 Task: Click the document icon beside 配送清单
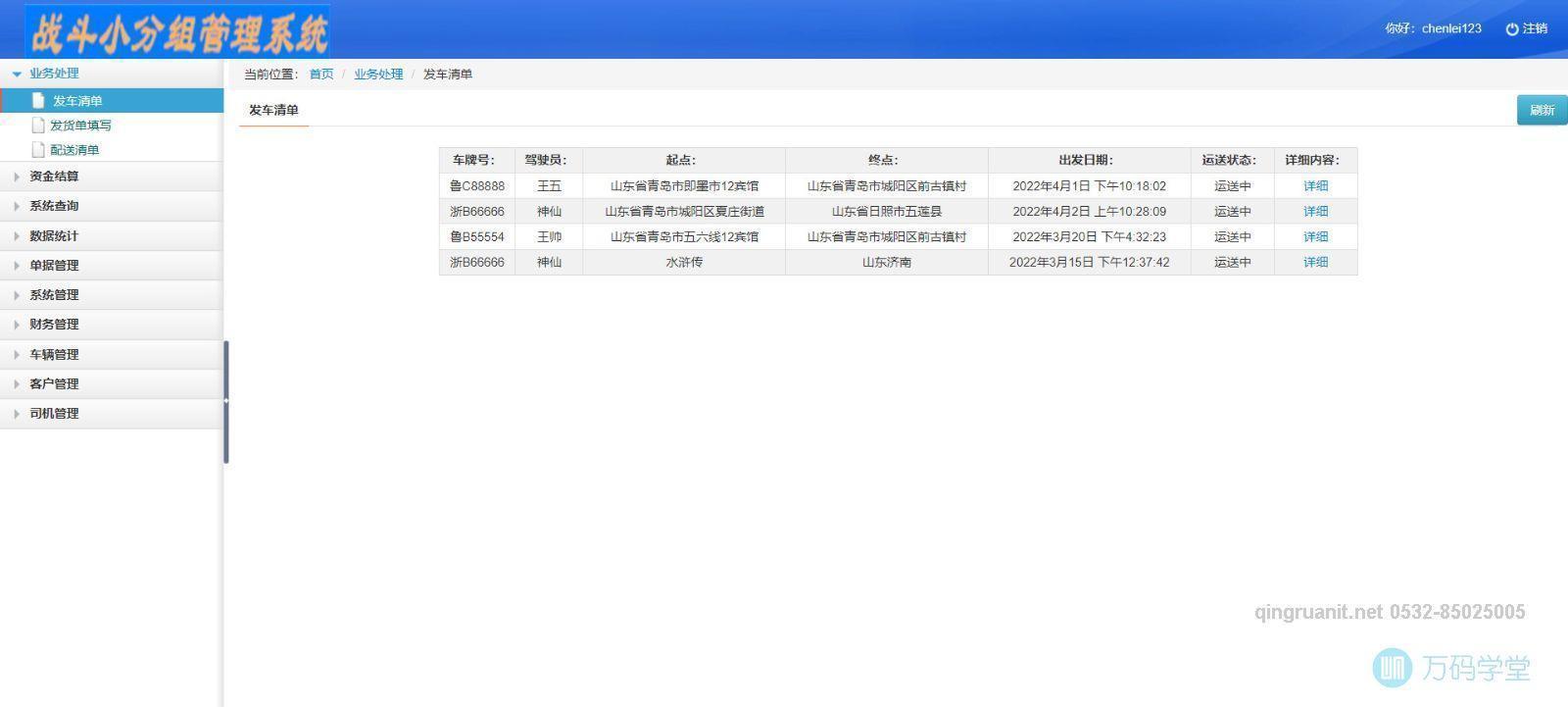pos(38,149)
